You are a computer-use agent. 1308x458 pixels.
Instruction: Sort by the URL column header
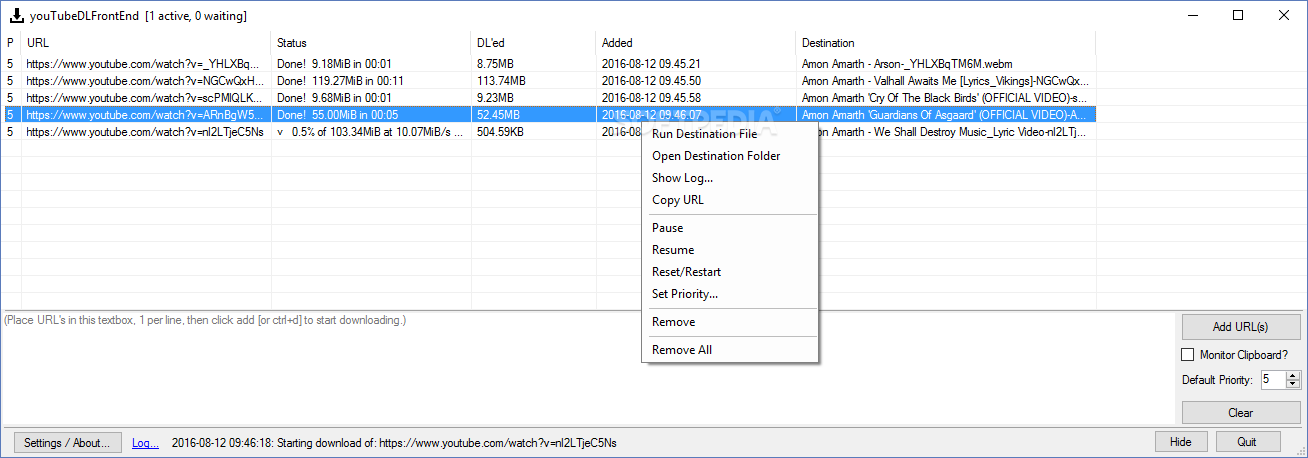(146, 43)
